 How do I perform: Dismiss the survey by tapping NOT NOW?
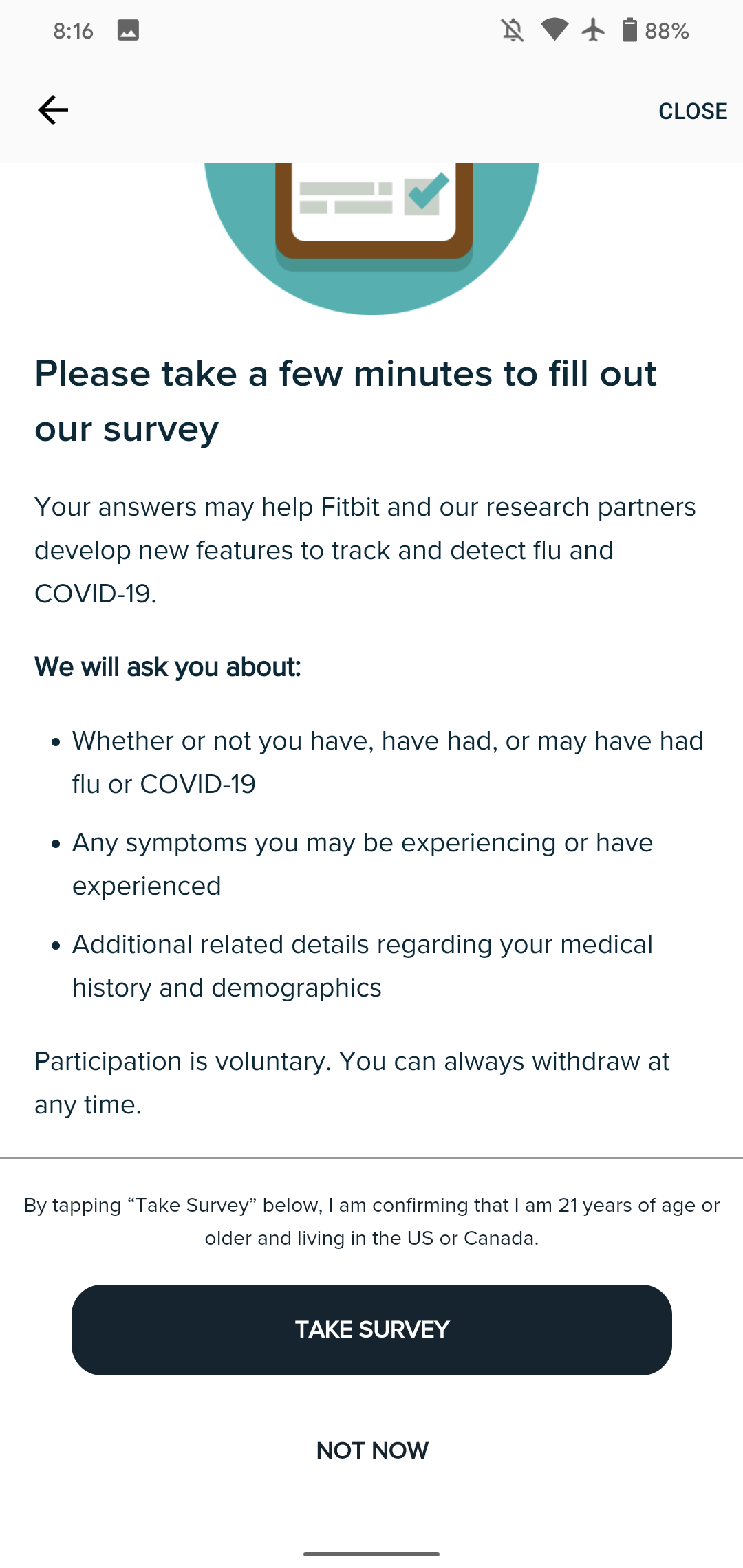click(x=372, y=1450)
